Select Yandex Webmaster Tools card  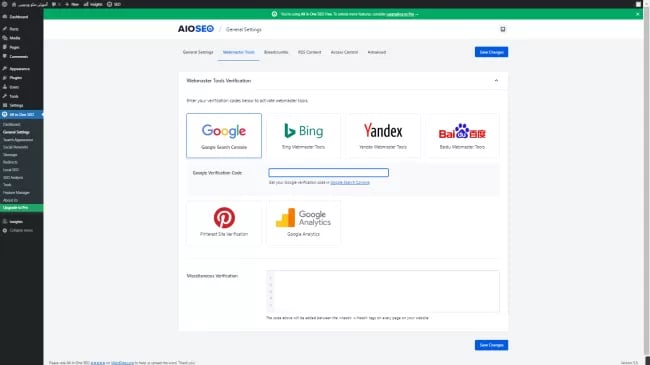click(x=383, y=136)
